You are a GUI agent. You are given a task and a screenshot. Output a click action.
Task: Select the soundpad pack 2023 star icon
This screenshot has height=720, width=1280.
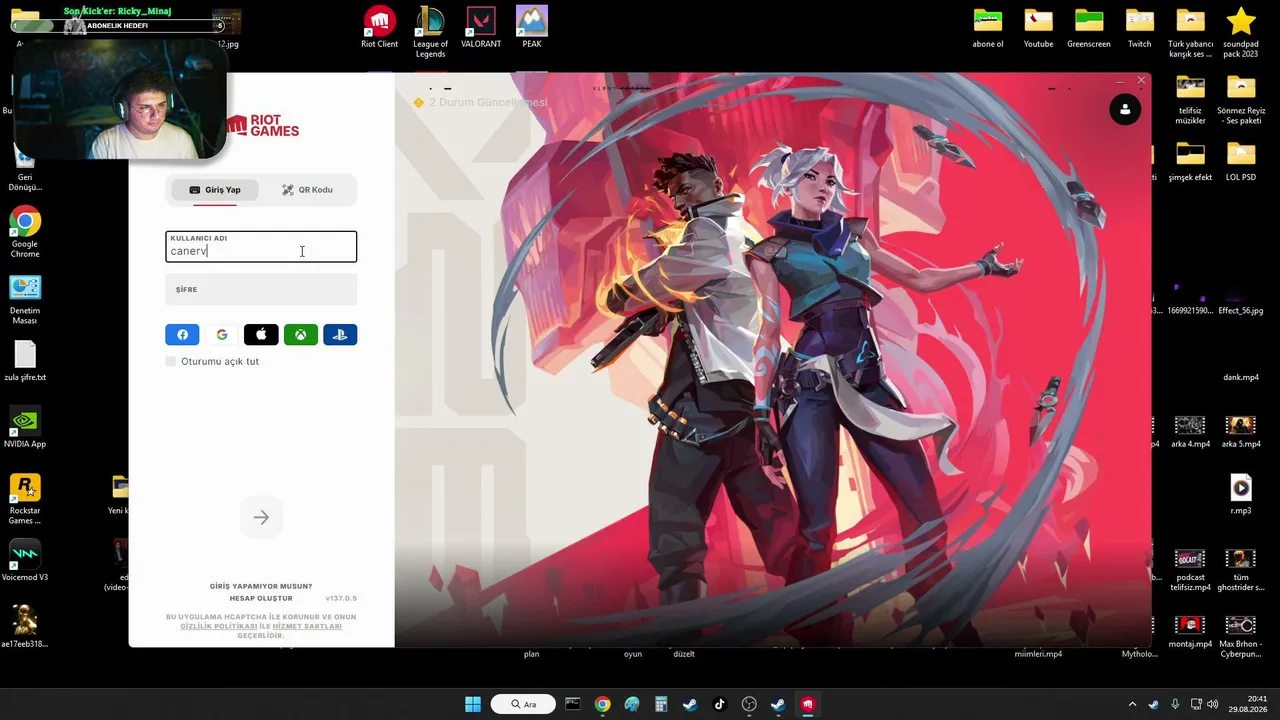click(x=1241, y=32)
